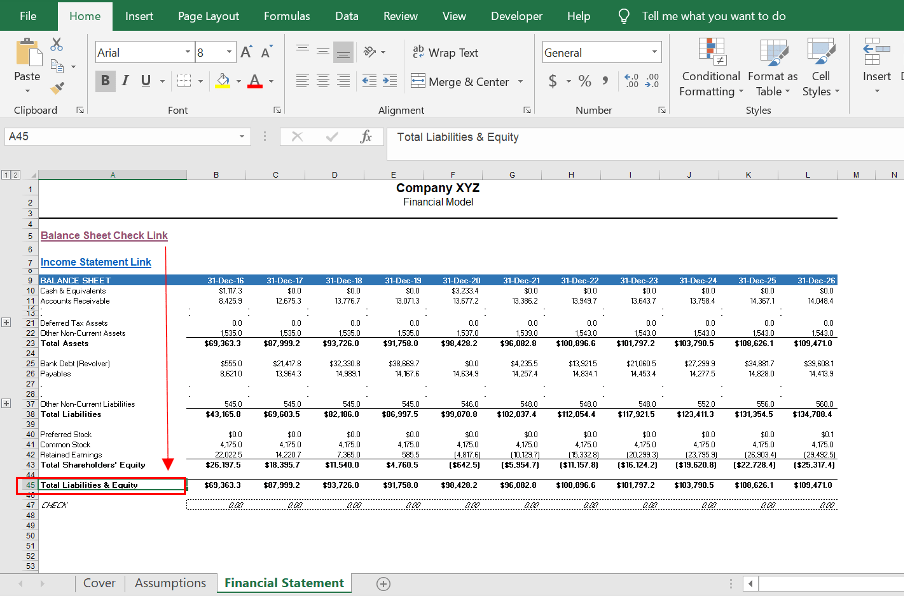Click the Insert Function fx icon
904x597 pixels.
[x=367, y=137]
